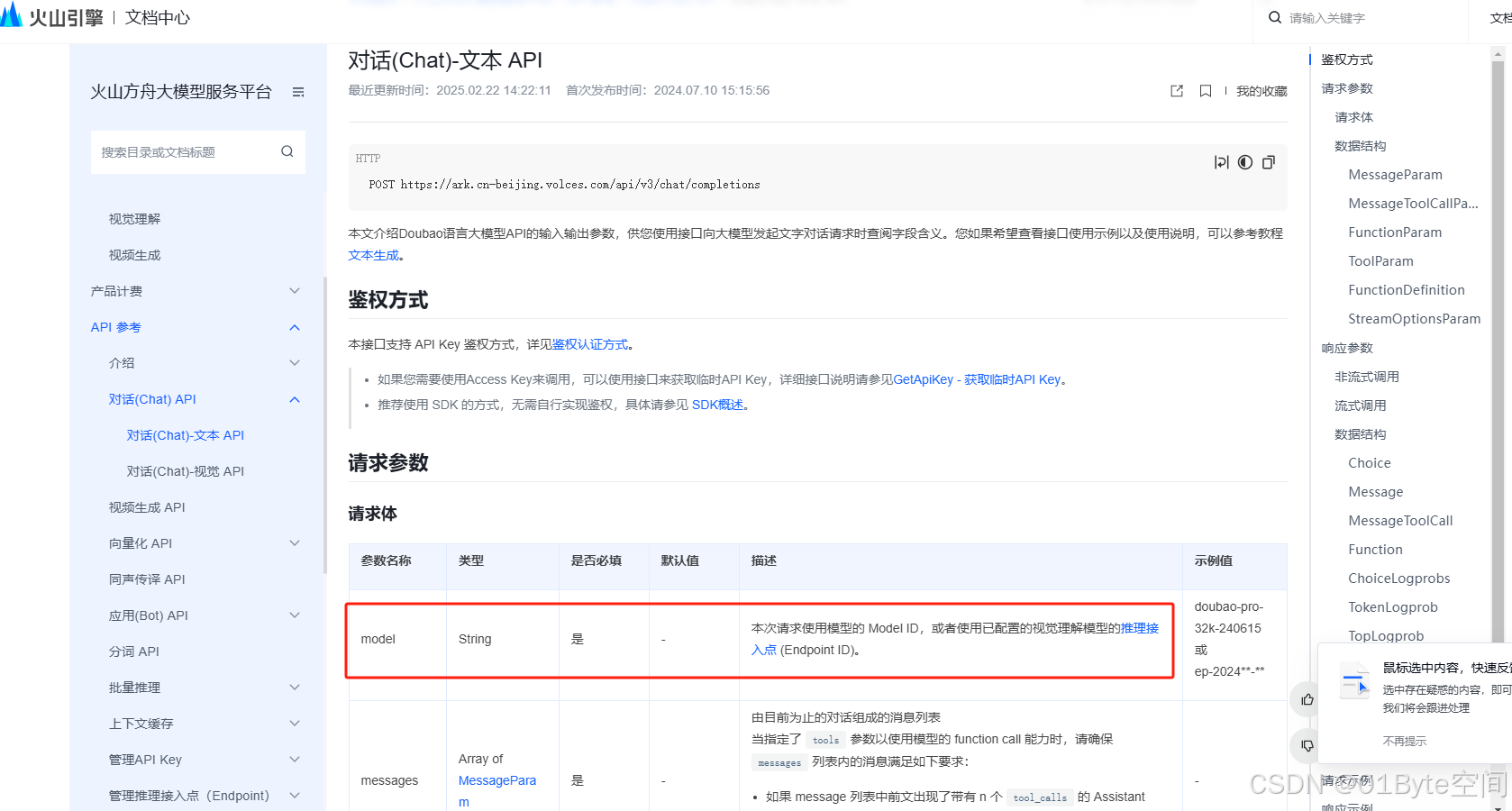Expand the 管理API Key section
This screenshot has height=811, width=1512.
click(295, 760)
